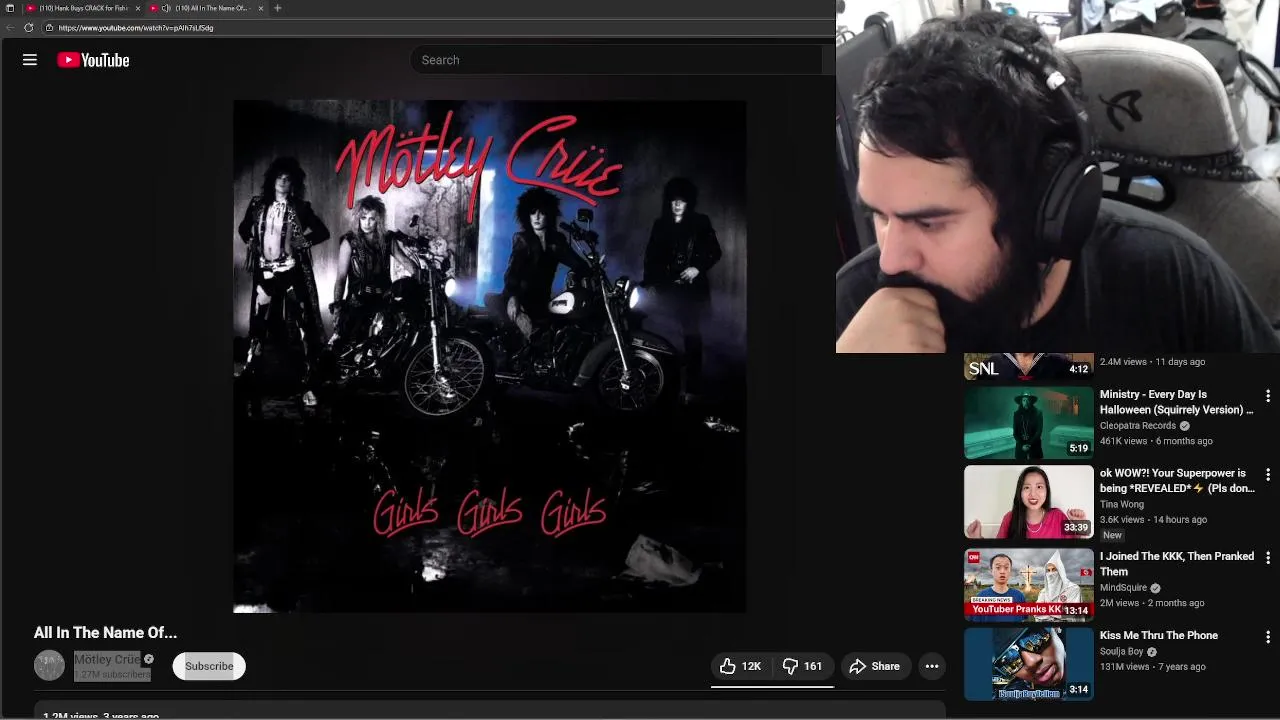Go back with the browser back arrow
The width and height of the screenshot is (1280, 720).
click(10, 28)
